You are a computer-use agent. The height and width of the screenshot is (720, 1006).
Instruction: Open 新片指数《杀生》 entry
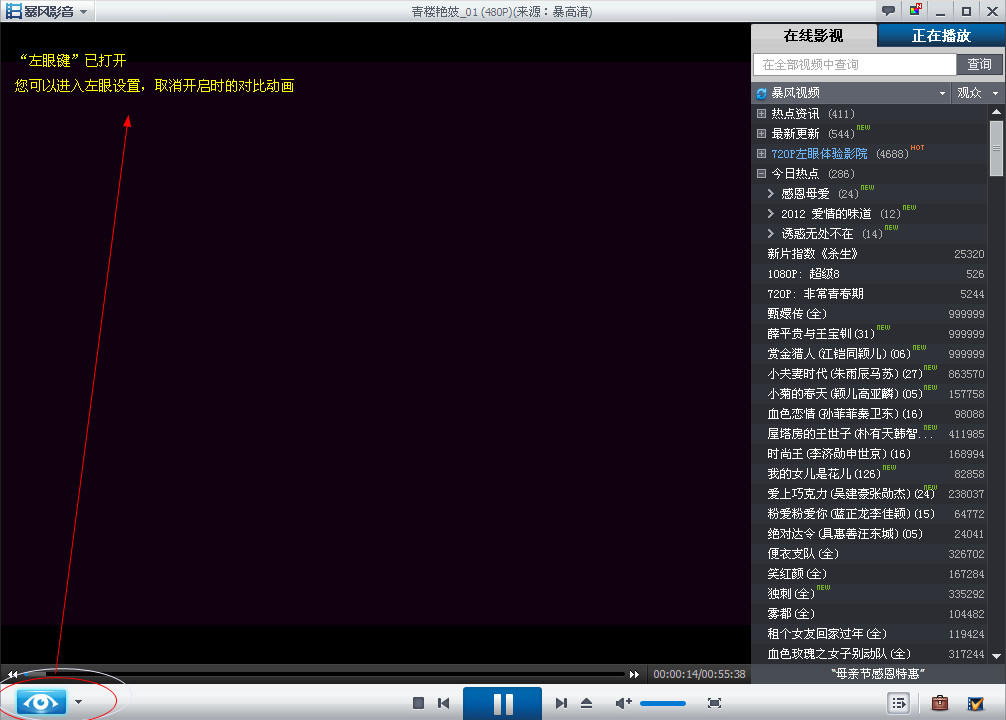click(x=870, y=254)
